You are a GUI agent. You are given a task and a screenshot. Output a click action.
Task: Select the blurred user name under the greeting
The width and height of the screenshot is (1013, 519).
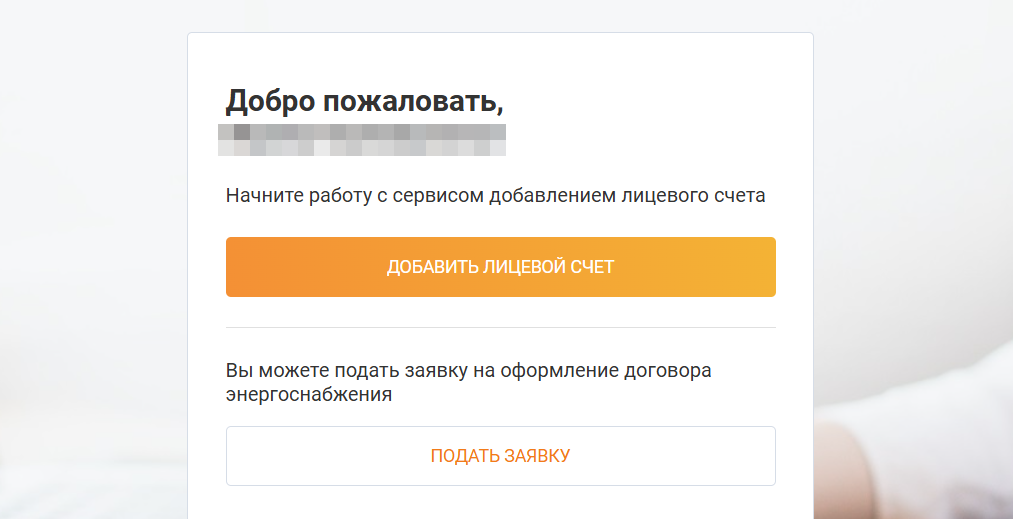point(361,140)
